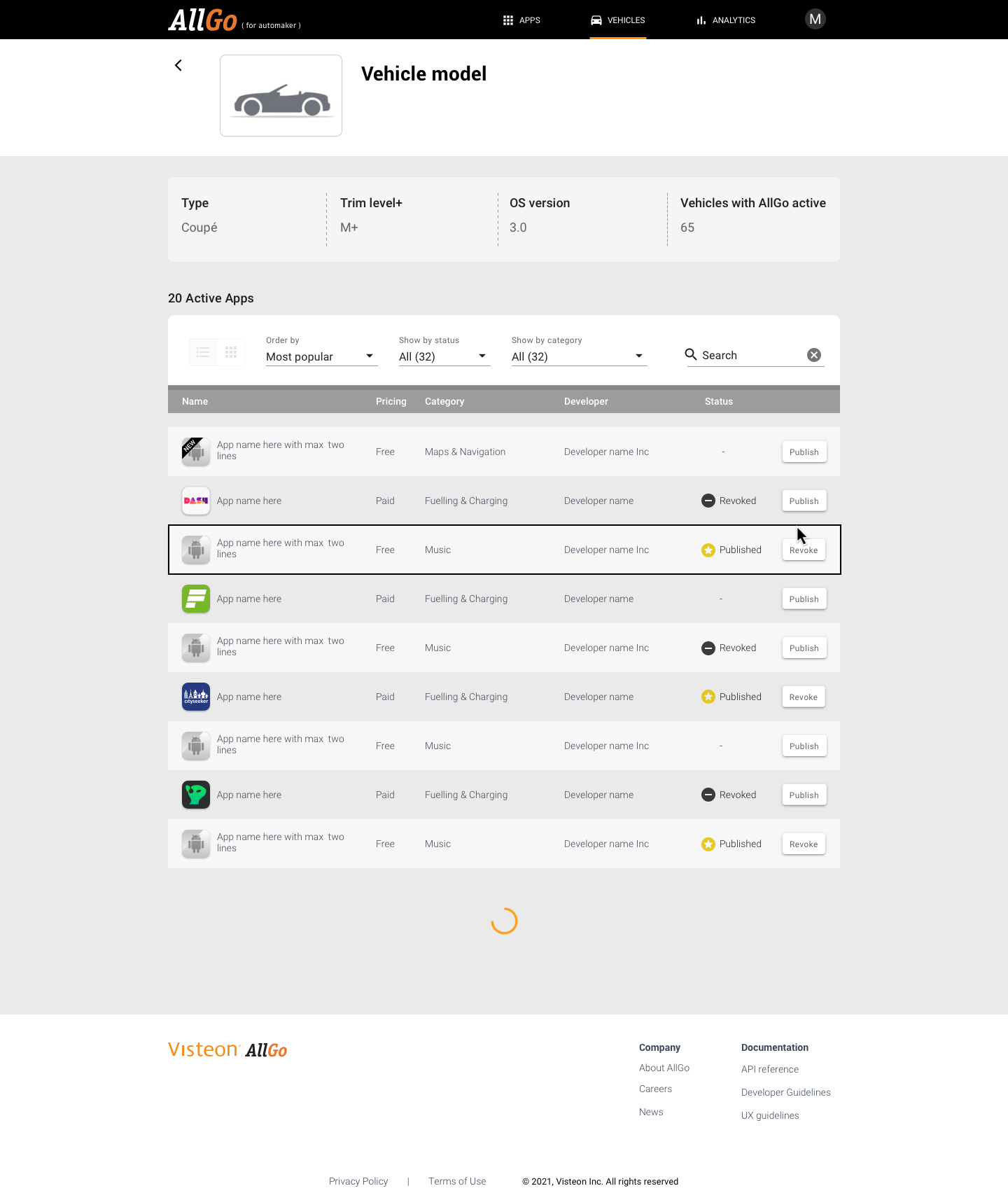Screen dimensions: 1008x1193
Task: Publish the green F Fuelling app
Action: 804,599
